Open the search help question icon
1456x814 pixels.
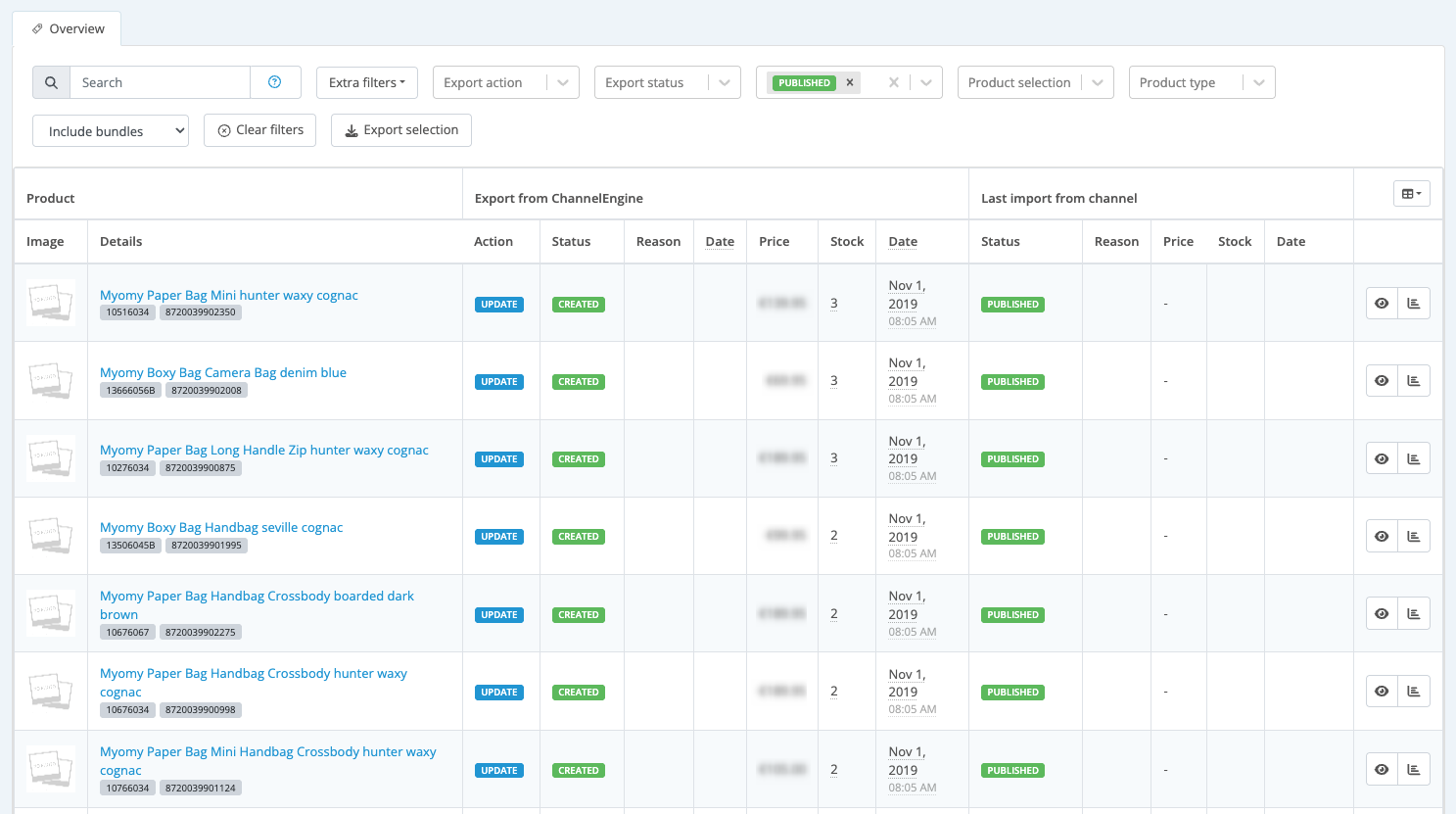(x=275, y=82)
